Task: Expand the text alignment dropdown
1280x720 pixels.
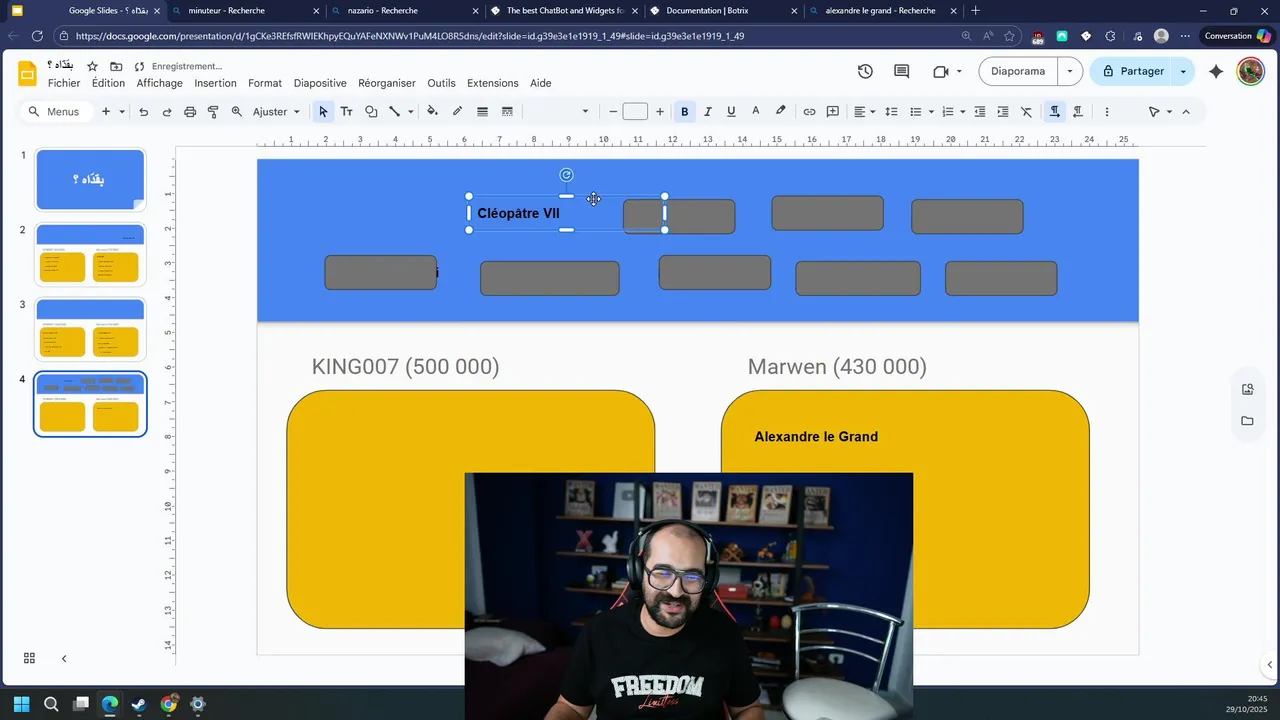Action: coord(873,112)
